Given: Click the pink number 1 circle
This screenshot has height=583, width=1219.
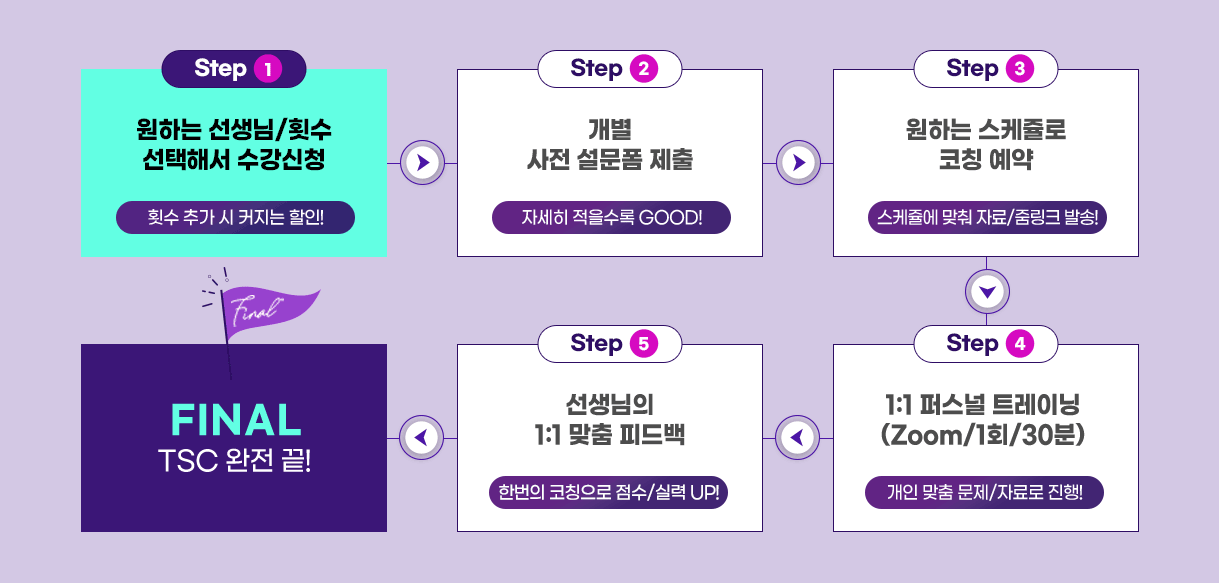Looking at the screenshot, I should tap(268, 69).
